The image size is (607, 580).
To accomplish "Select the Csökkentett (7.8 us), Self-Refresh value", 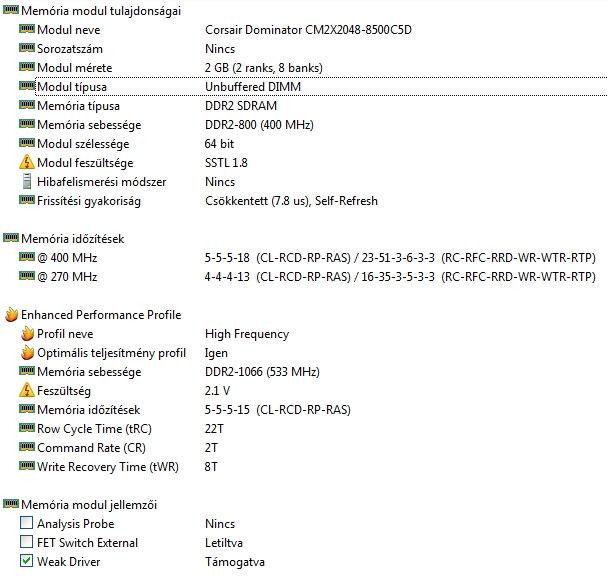I will click(291, 201).
